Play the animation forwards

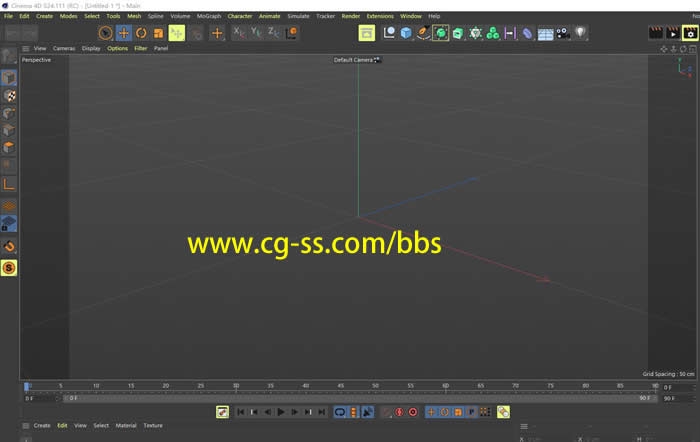coord(281,412)
